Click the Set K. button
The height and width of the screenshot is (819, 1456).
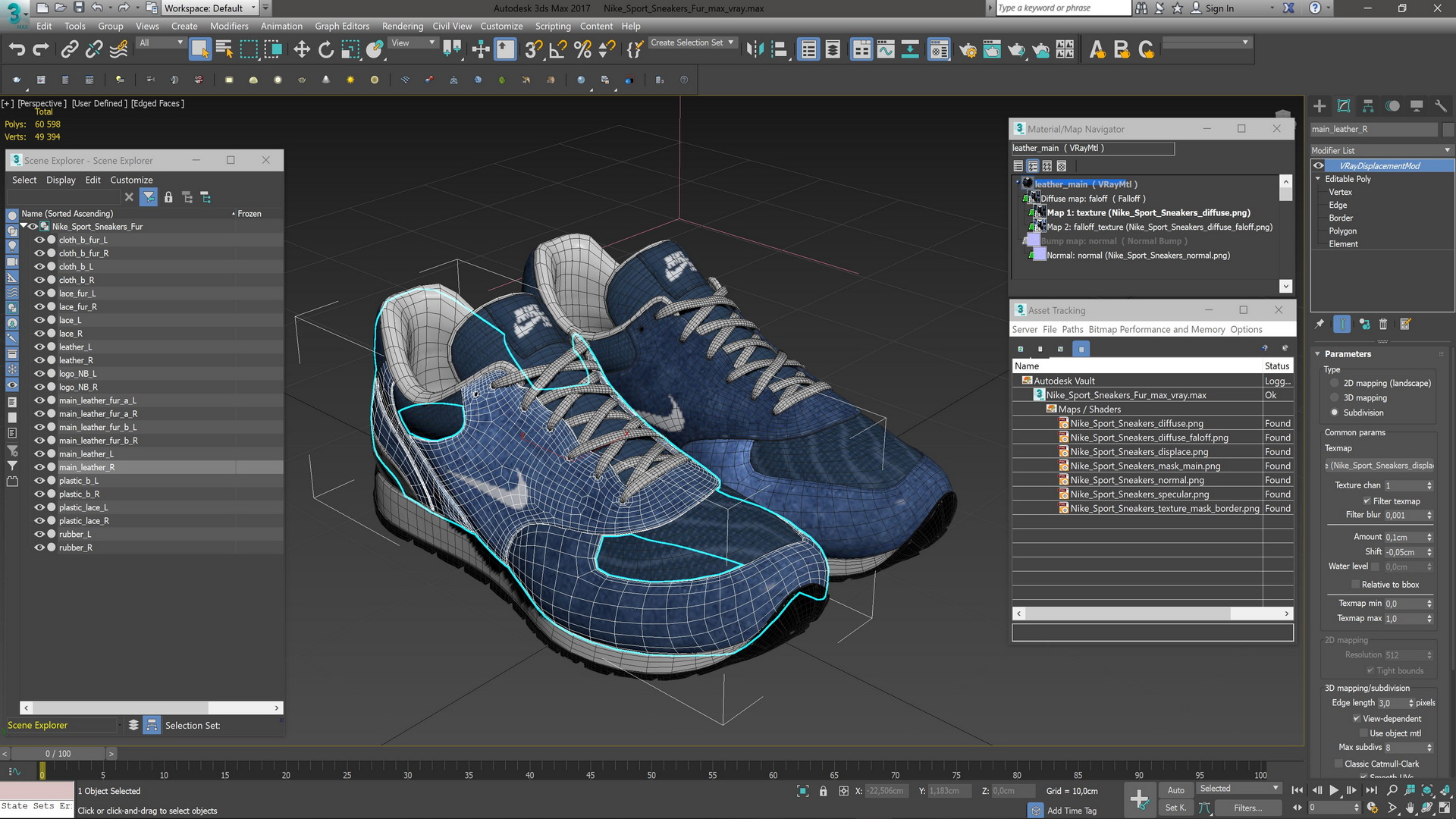[x=1175, y=808]
